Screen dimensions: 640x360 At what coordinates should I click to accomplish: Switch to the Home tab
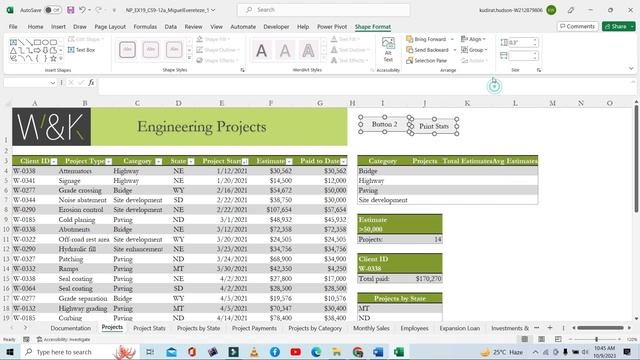pos(36,27)
